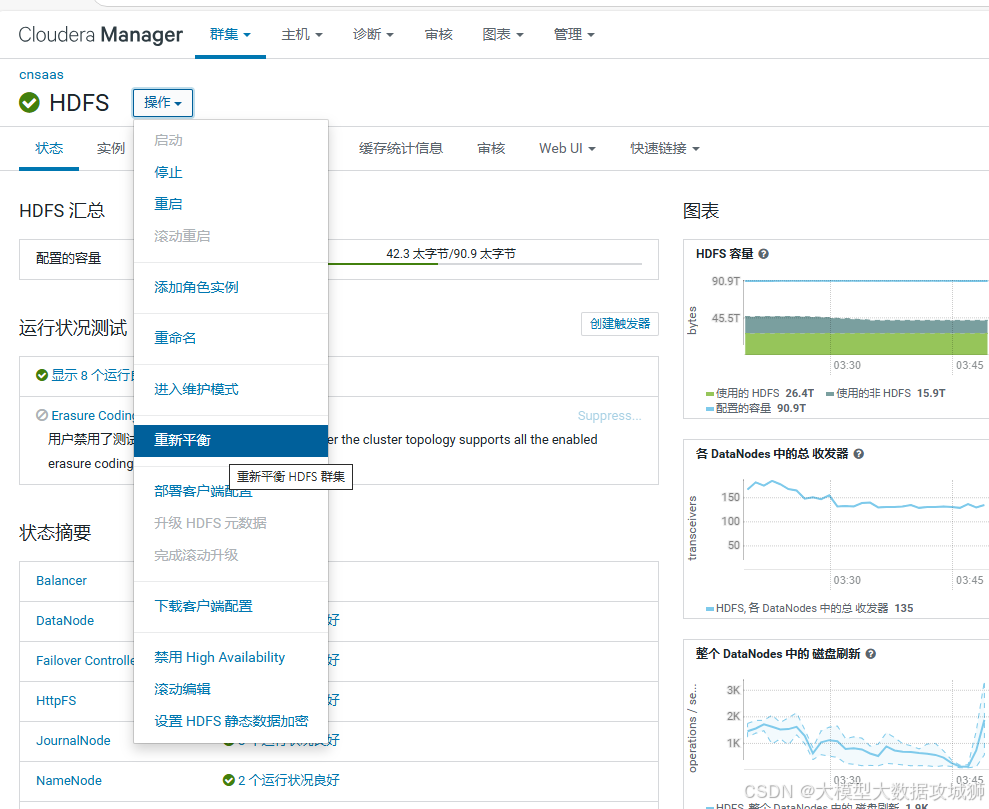The width and height of the screenshot is (989, 809).
Task: Click the green HDFS health status icon
Action: [29, 102]
